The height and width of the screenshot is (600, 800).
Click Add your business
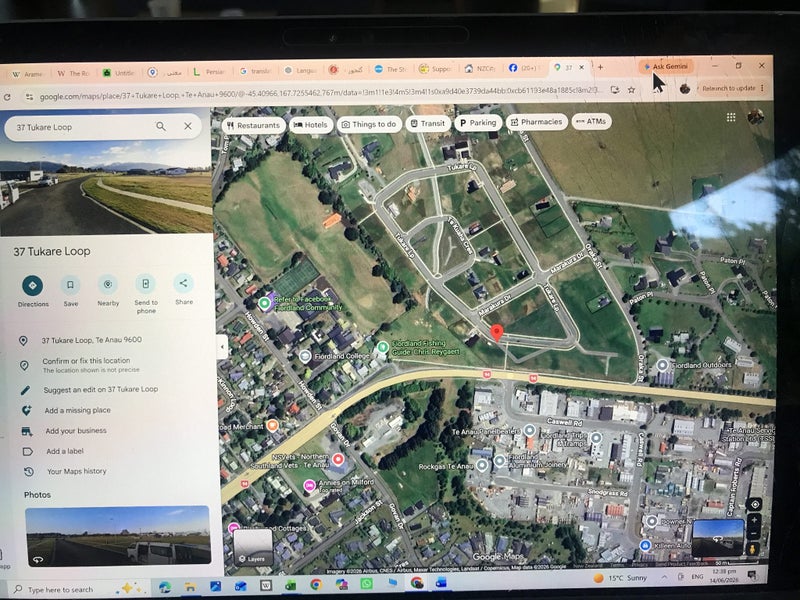76,431
